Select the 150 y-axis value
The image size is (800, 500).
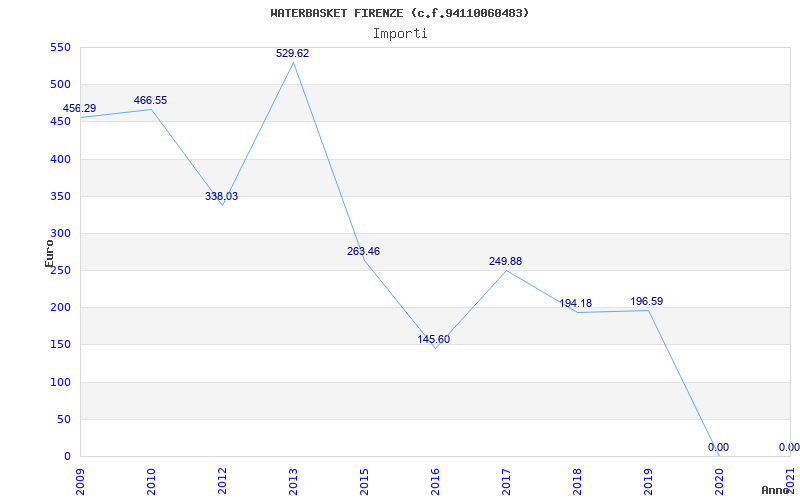[x=60, y=345]
